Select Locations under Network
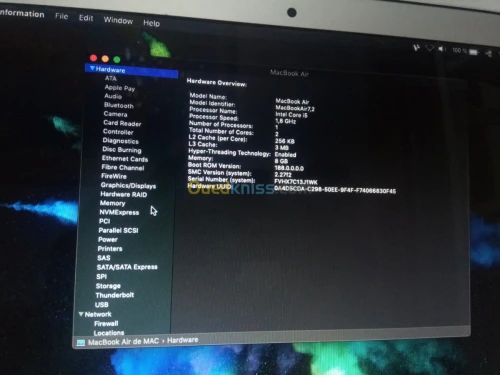 point(109,333)
